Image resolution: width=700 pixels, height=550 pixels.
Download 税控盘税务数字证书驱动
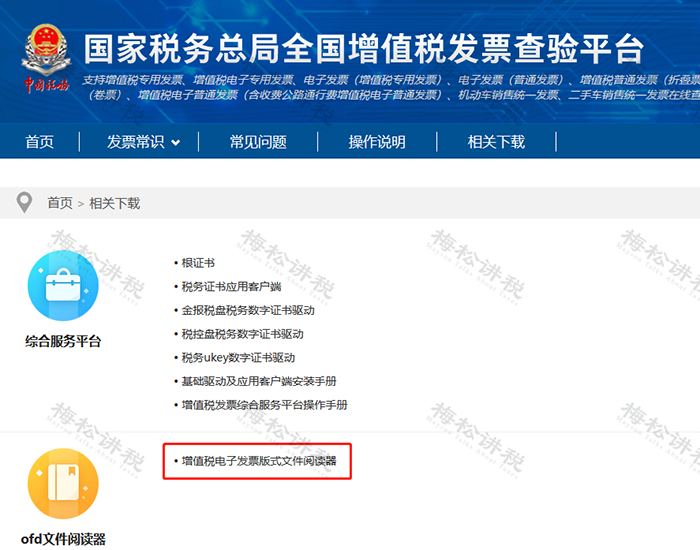[242, 334]
